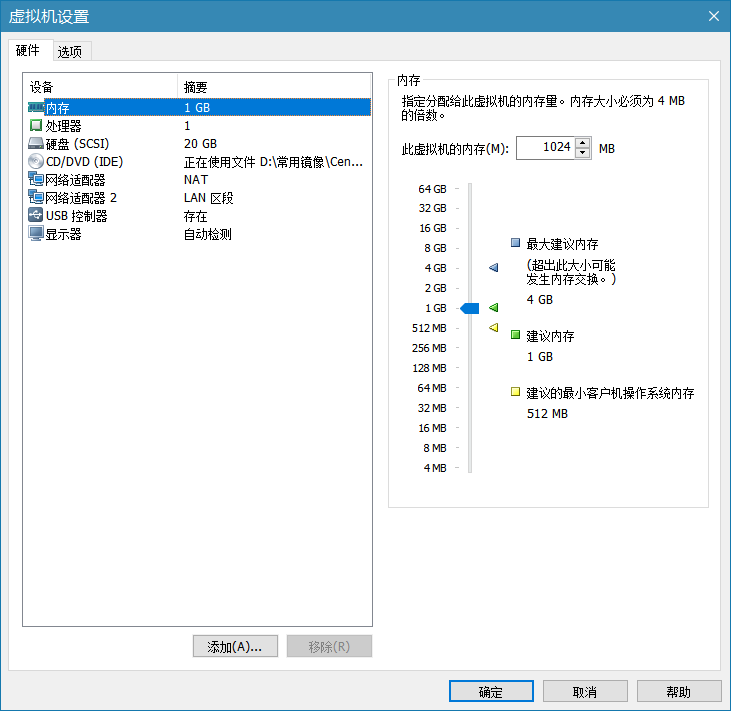
Task: Click the 32 MB slider scale label
Action: [x=432, y=408]
